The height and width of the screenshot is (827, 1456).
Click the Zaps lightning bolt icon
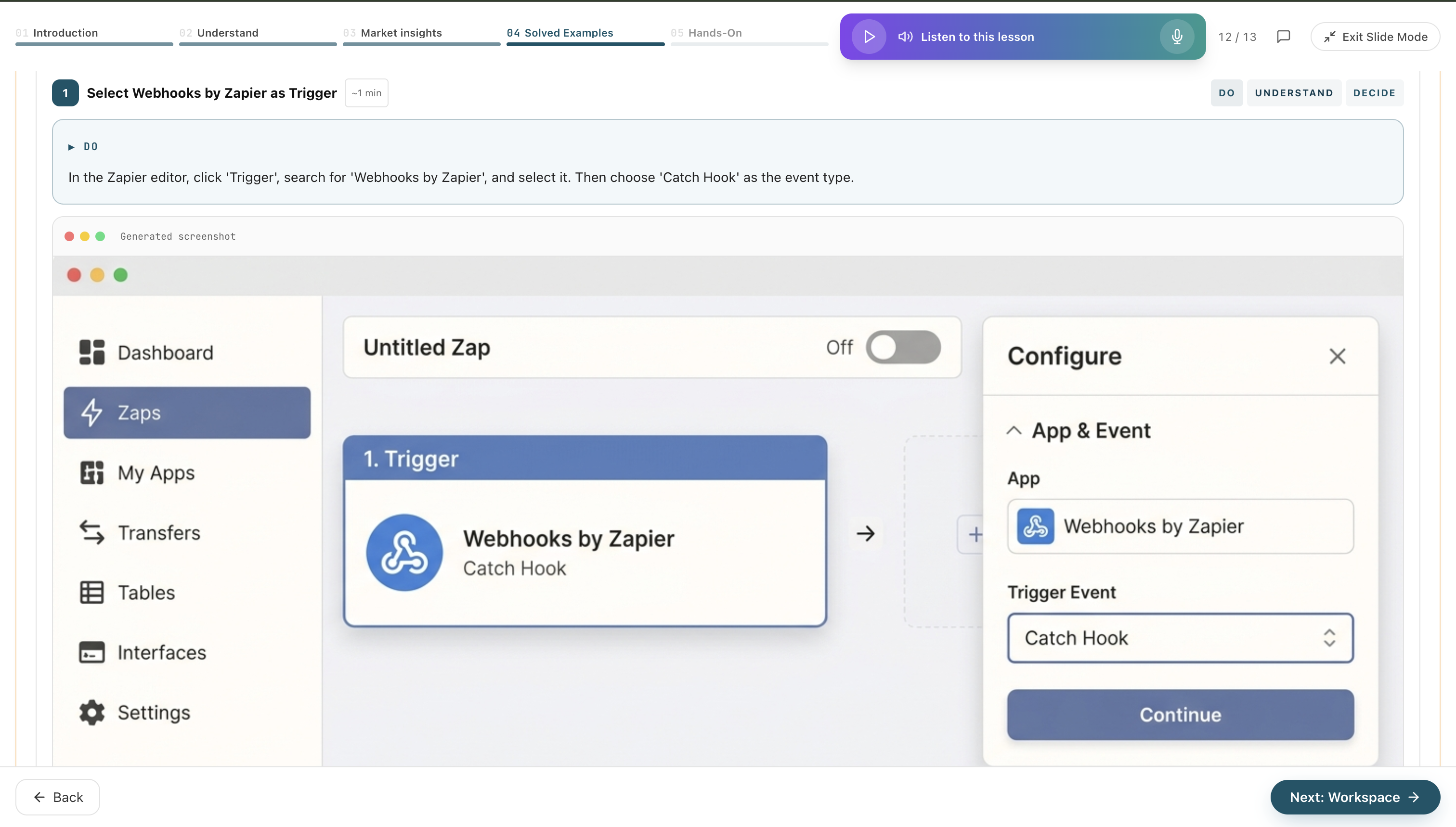(91, 413)
